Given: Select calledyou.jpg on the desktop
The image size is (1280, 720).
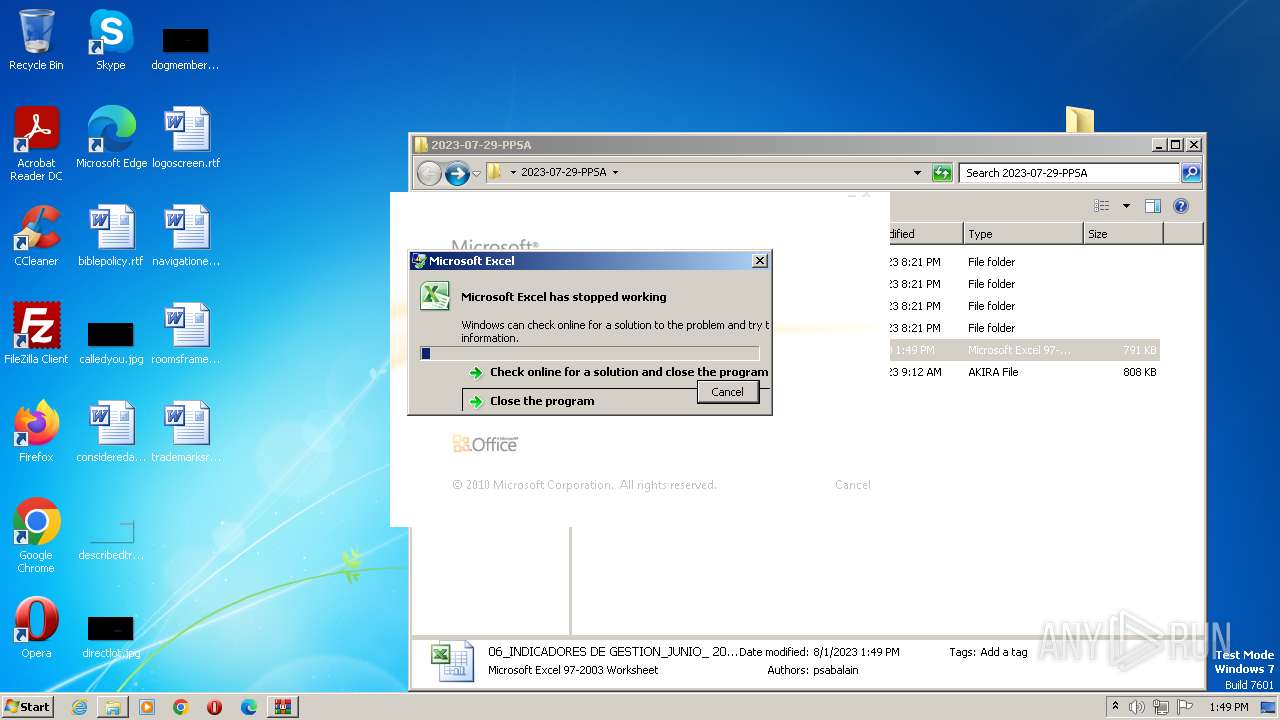Looking at the screenshot, I should [111, 342].
